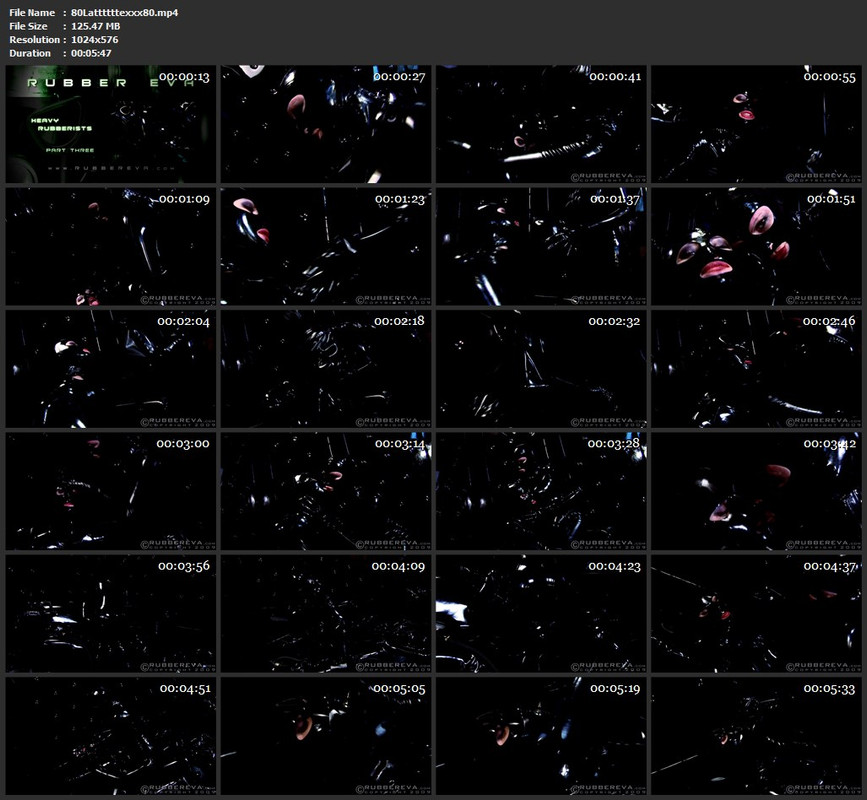Select the thumbnail timestamped 00:04:51
This screenshot has width=867, height=800.
pos(111,736)
